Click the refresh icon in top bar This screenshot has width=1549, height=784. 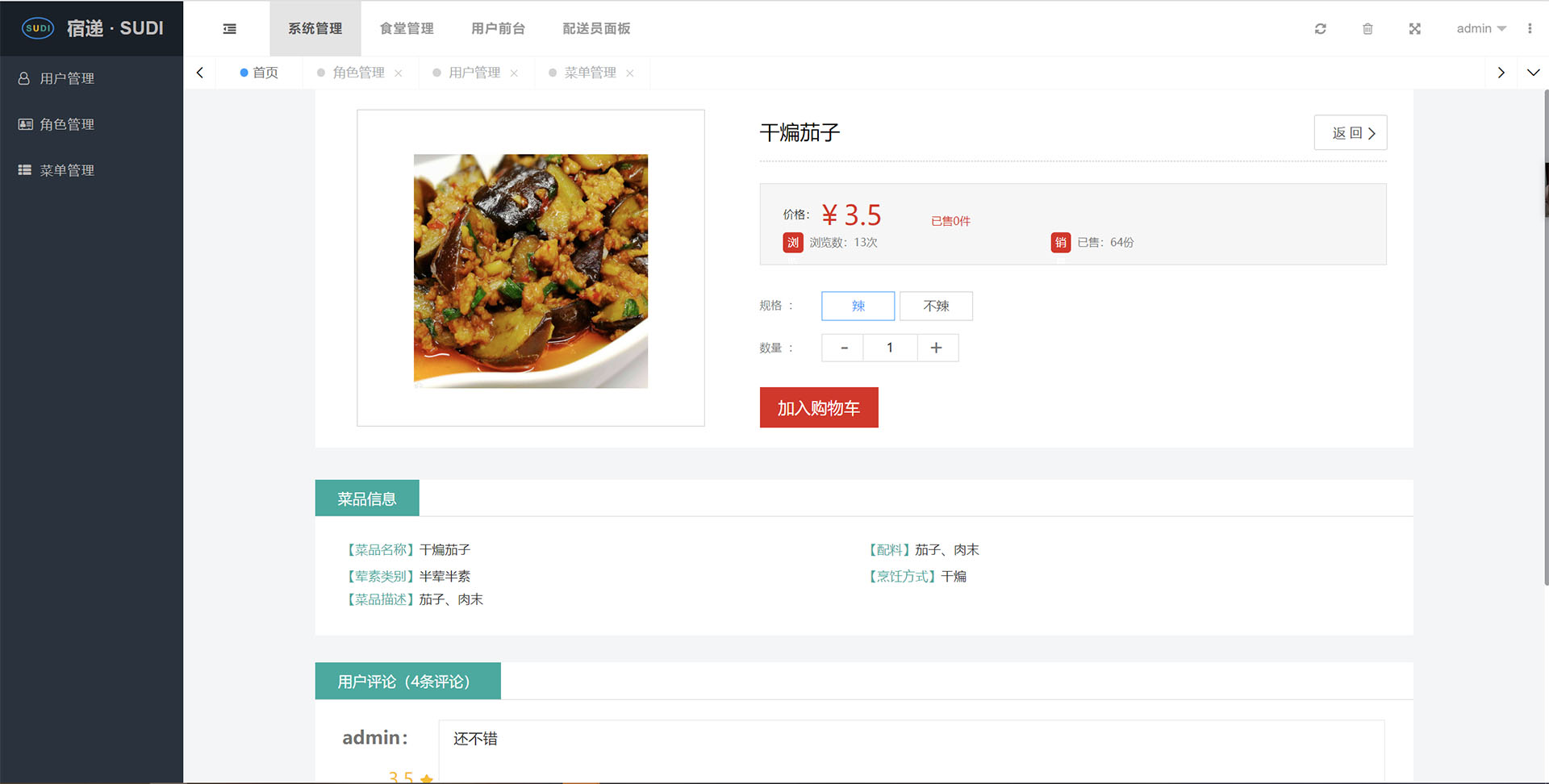(1321, 29)
